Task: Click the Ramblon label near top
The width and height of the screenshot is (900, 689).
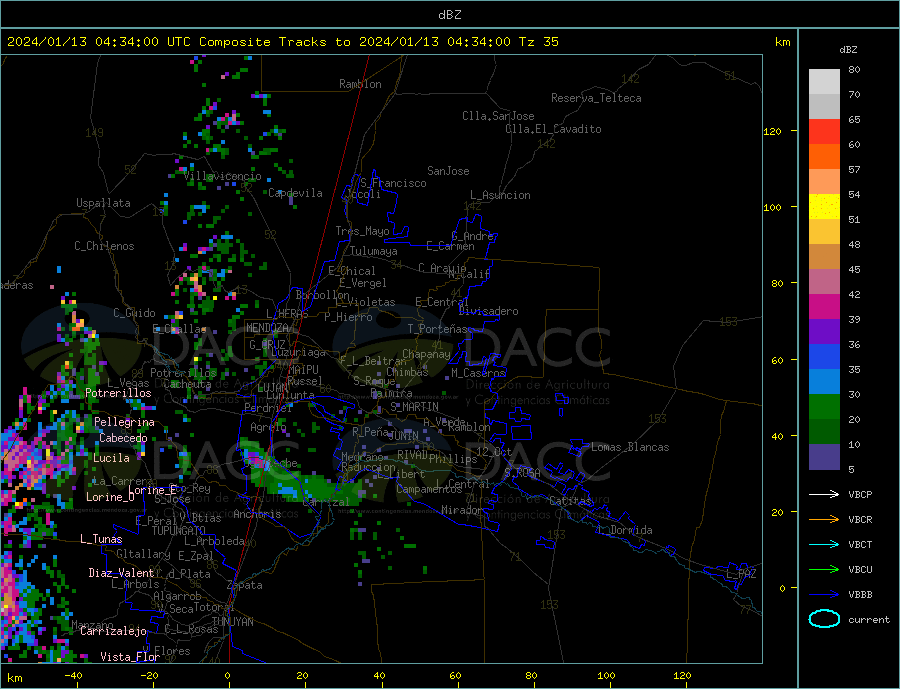Action: 360,84
